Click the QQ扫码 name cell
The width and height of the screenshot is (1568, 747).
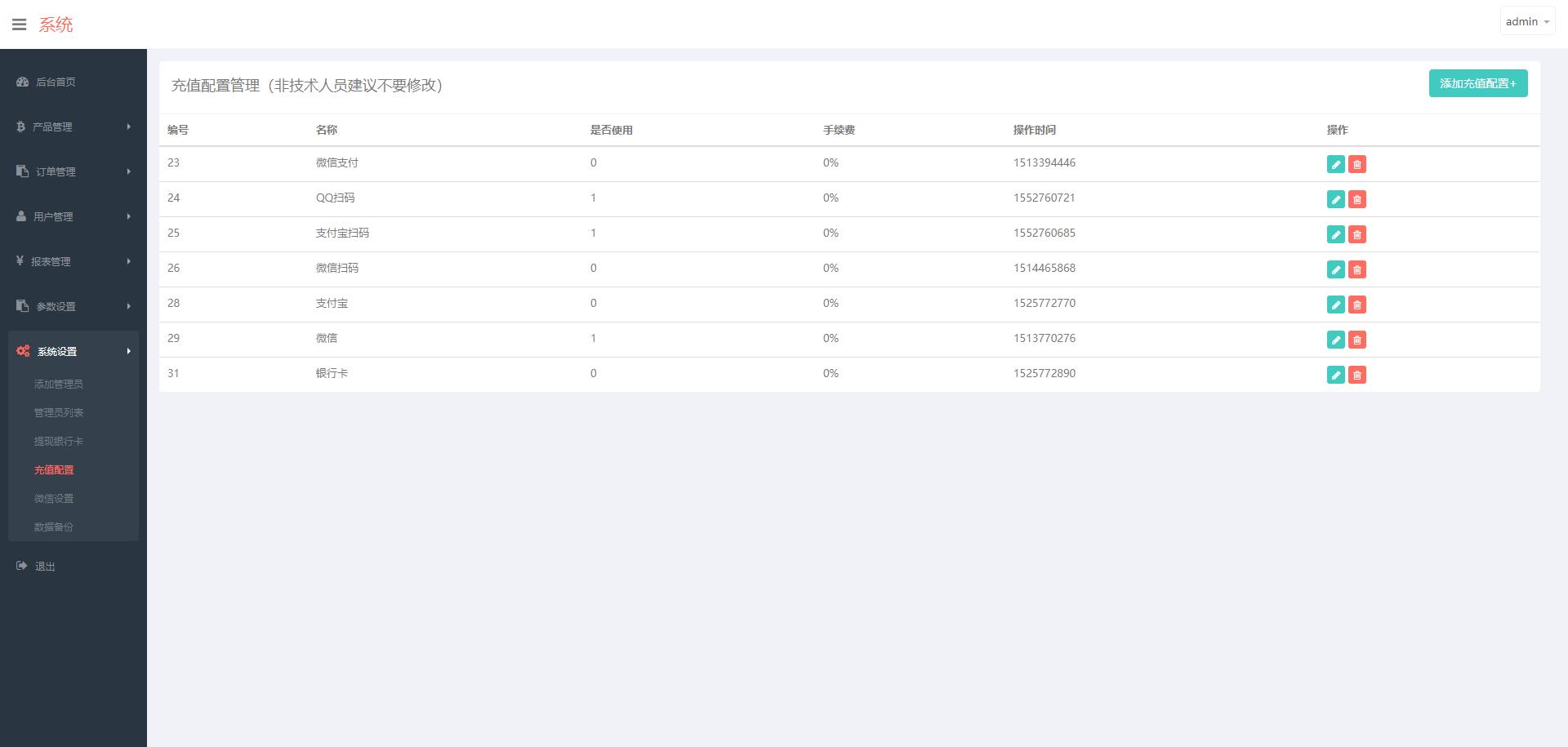[336, 198]
